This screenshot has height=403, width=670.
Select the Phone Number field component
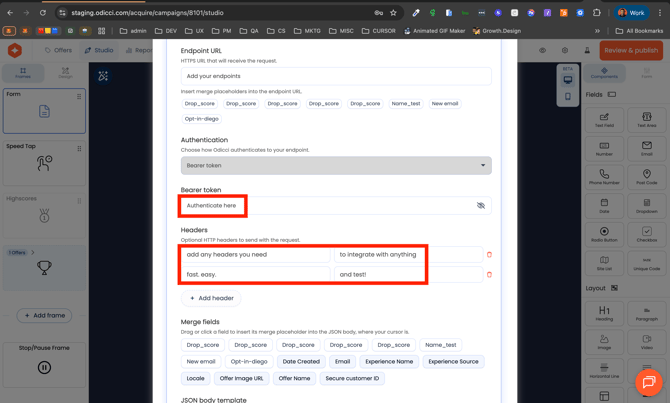point(604,178)
